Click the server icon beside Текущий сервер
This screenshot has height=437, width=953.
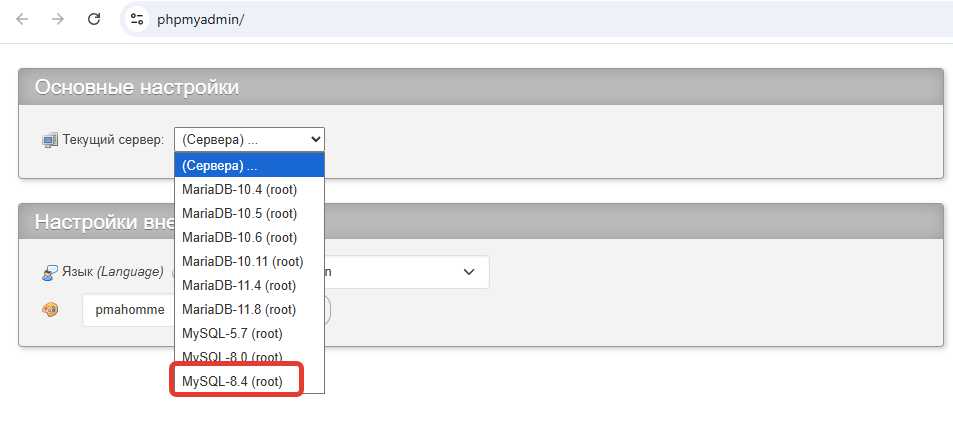[x=50, y=140]
